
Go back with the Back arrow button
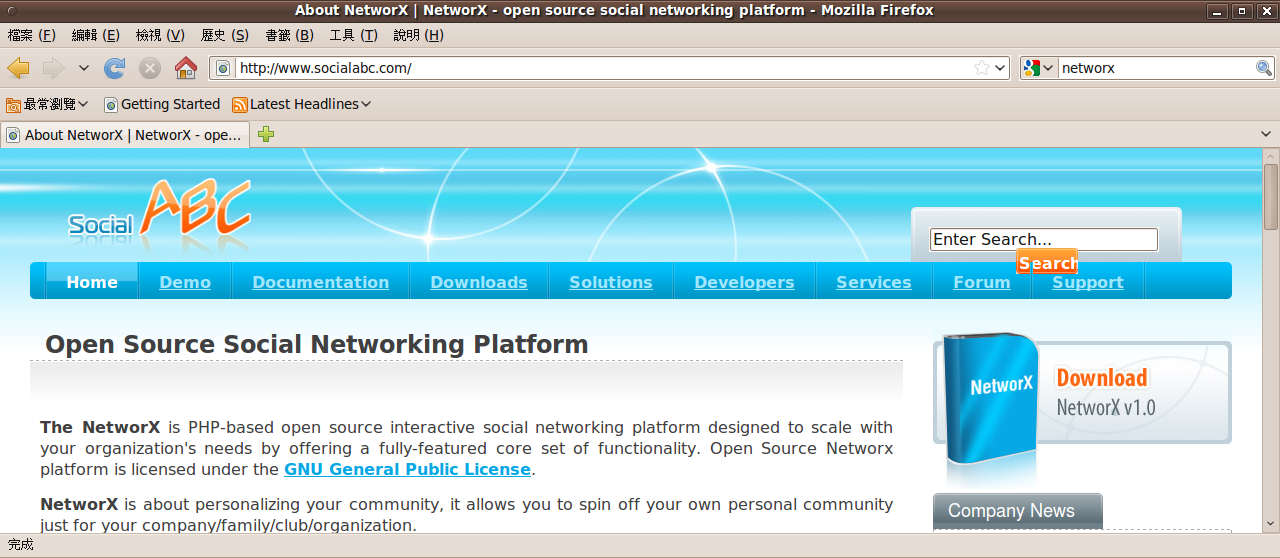(19, 68)
